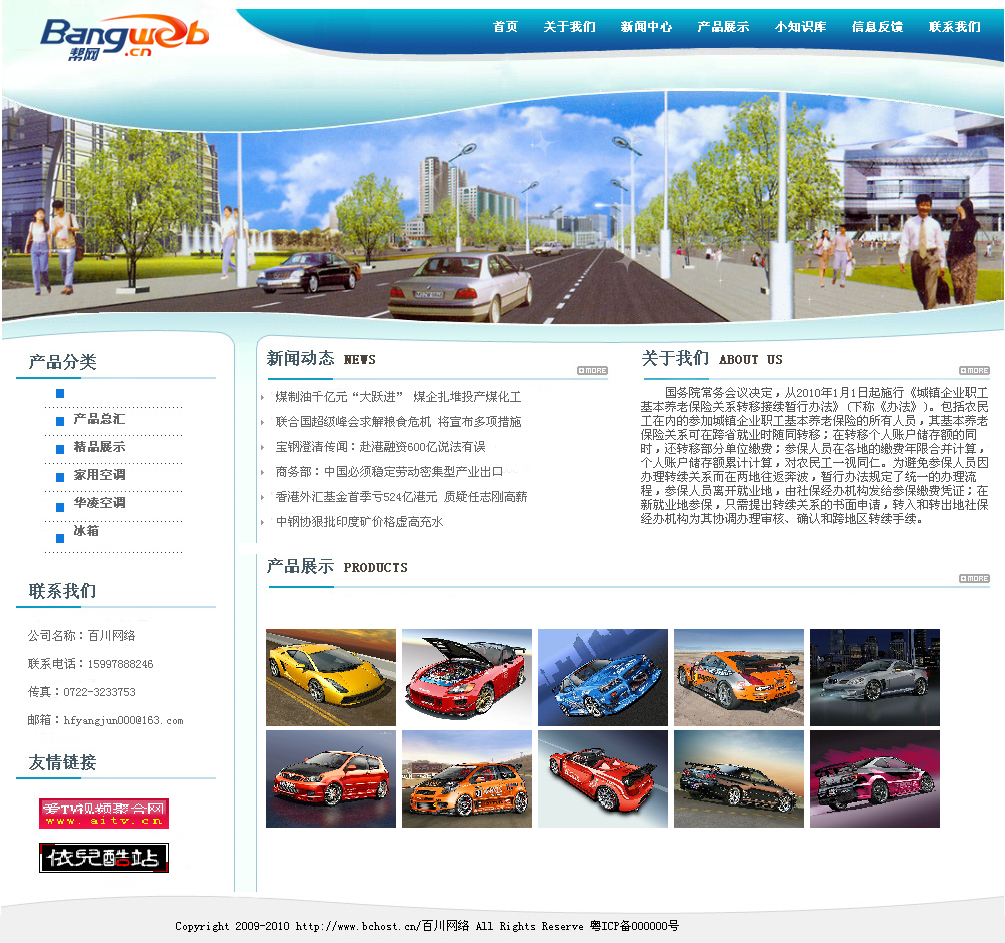Open the 冰箱 category in sidebar
Image resolution: width=1005 pixels, height=943 pixels.
[86, 531]
